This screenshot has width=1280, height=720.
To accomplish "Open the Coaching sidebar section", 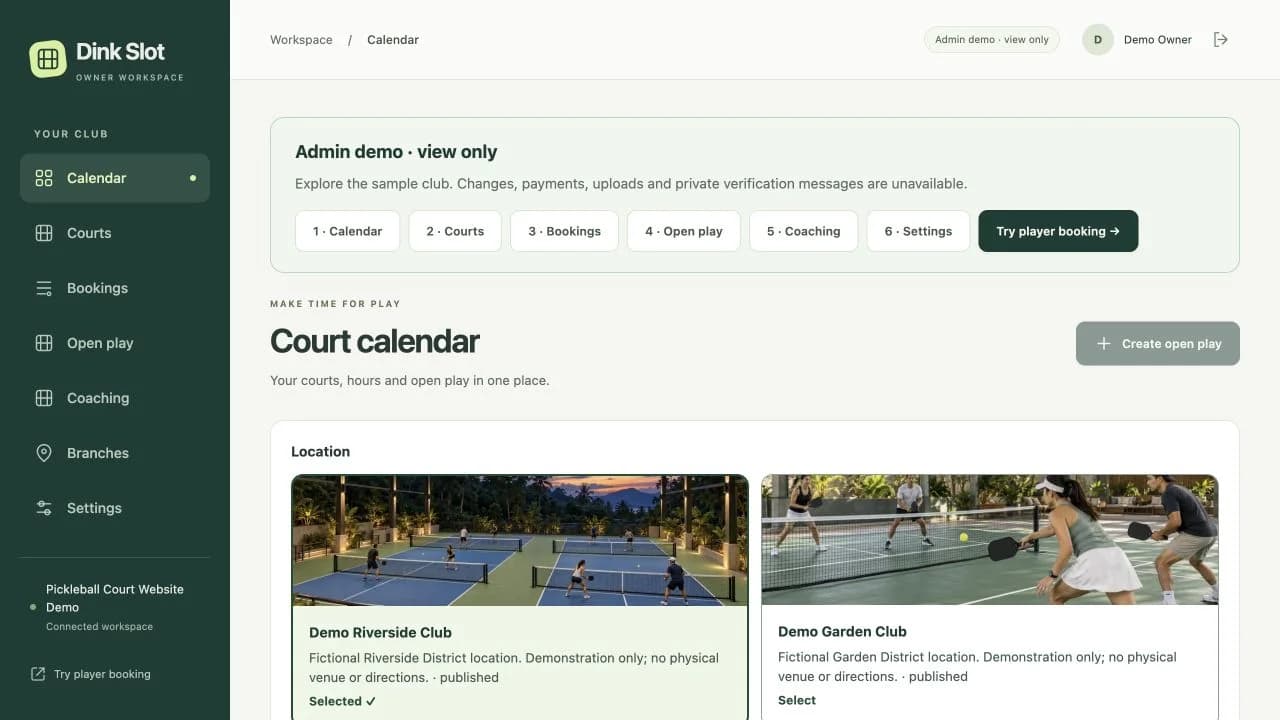I will [x=115, y=398].
